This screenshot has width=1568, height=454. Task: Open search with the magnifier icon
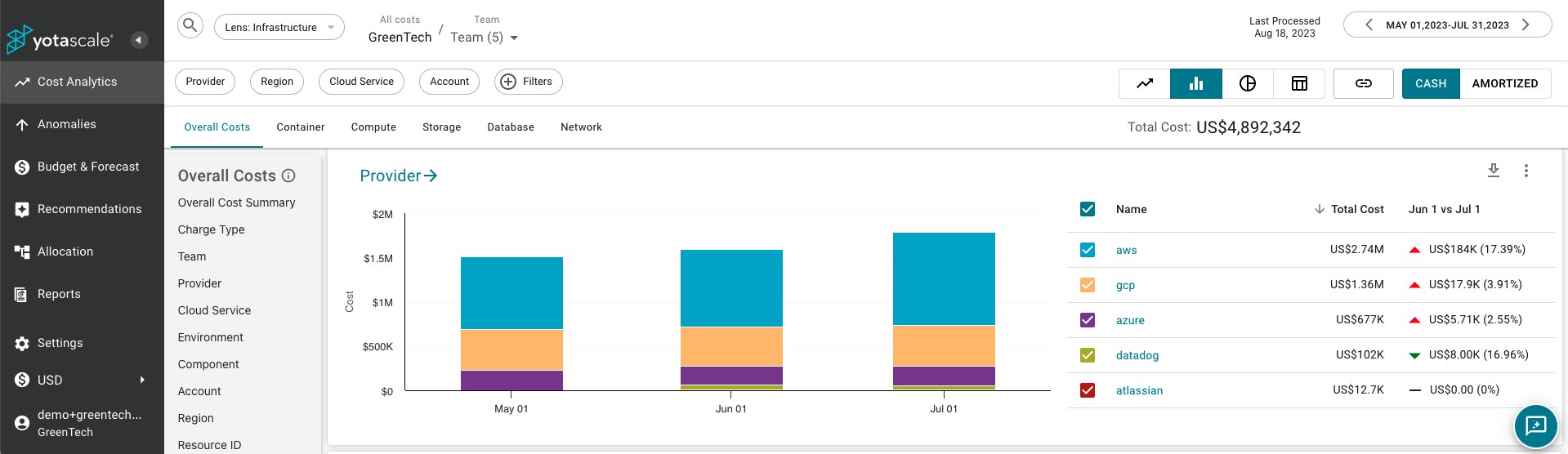[190, 25]
